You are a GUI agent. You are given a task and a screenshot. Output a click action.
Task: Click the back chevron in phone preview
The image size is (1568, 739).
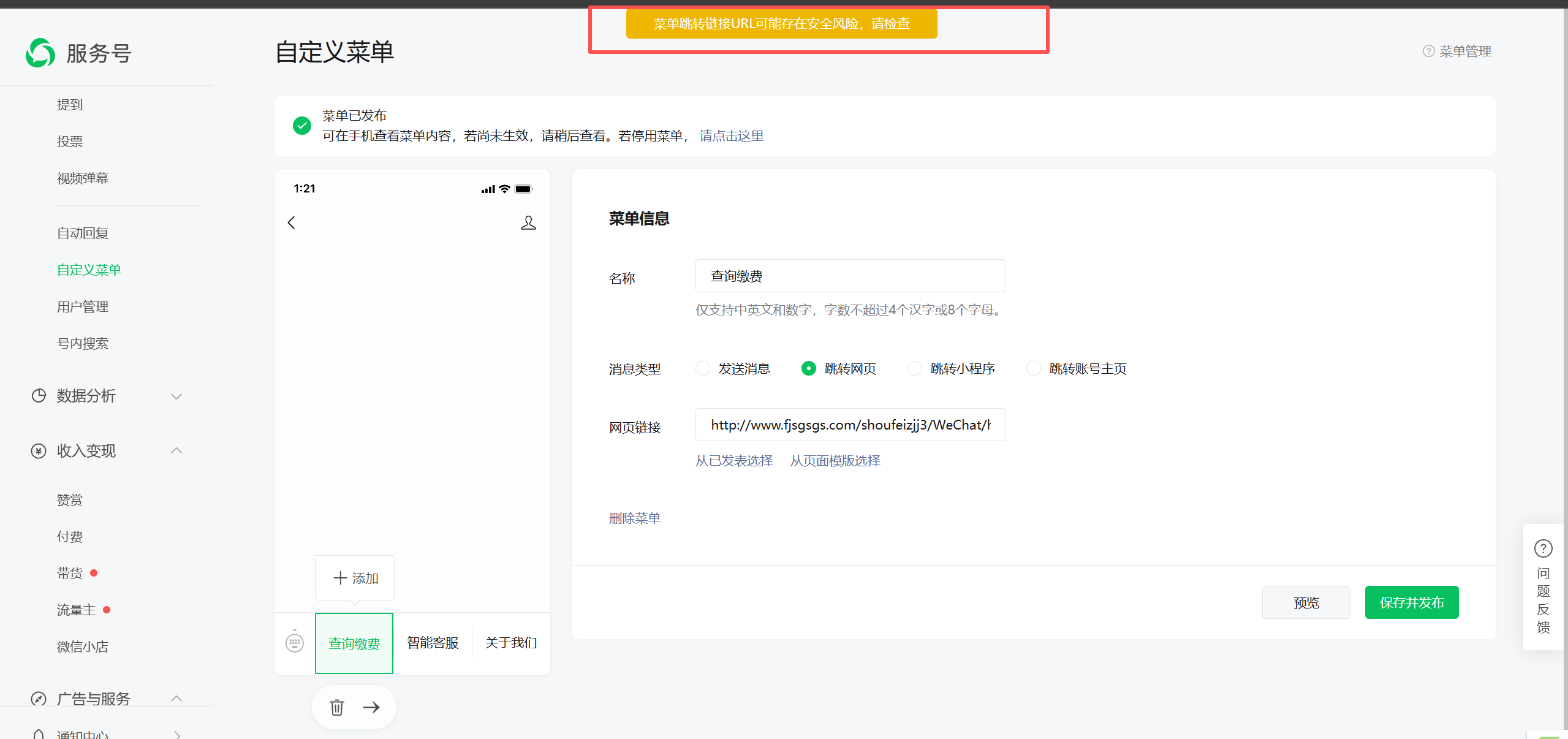(x=292, y=222)
